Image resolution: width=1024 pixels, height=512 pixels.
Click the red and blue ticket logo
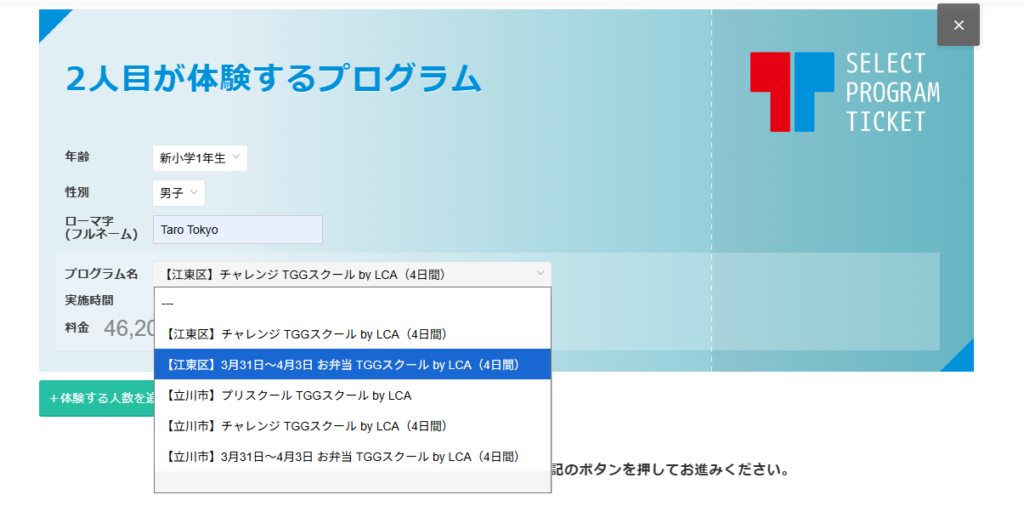791,92
